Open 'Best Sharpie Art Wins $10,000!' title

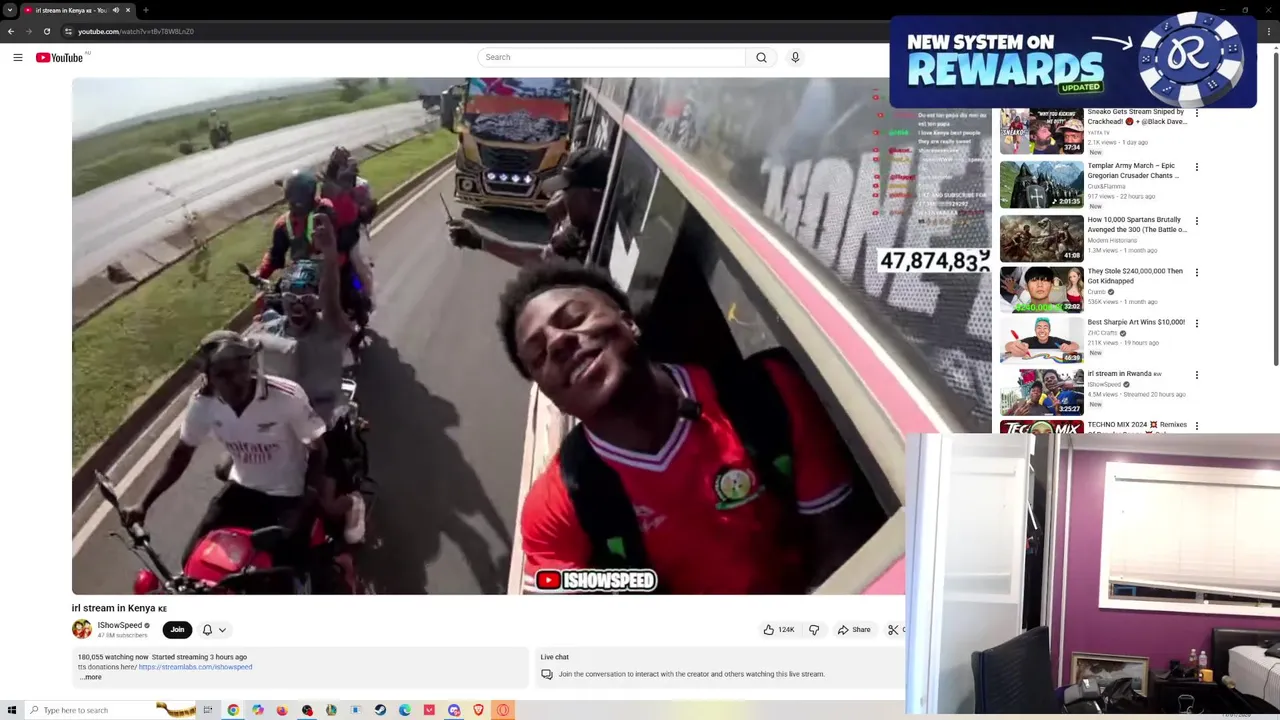coord(1136,322)
